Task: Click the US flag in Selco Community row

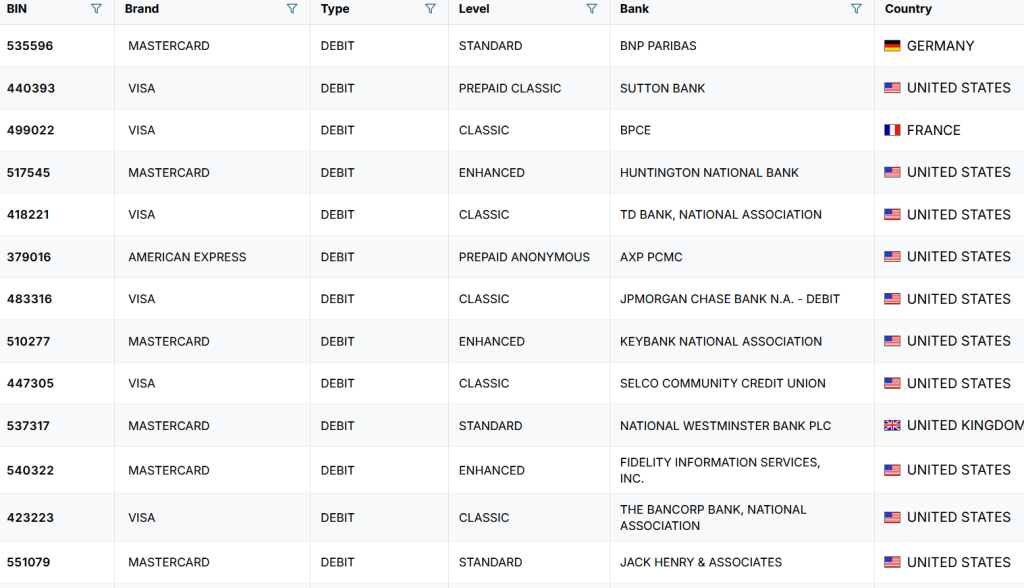Action: [x=892, y=383]
